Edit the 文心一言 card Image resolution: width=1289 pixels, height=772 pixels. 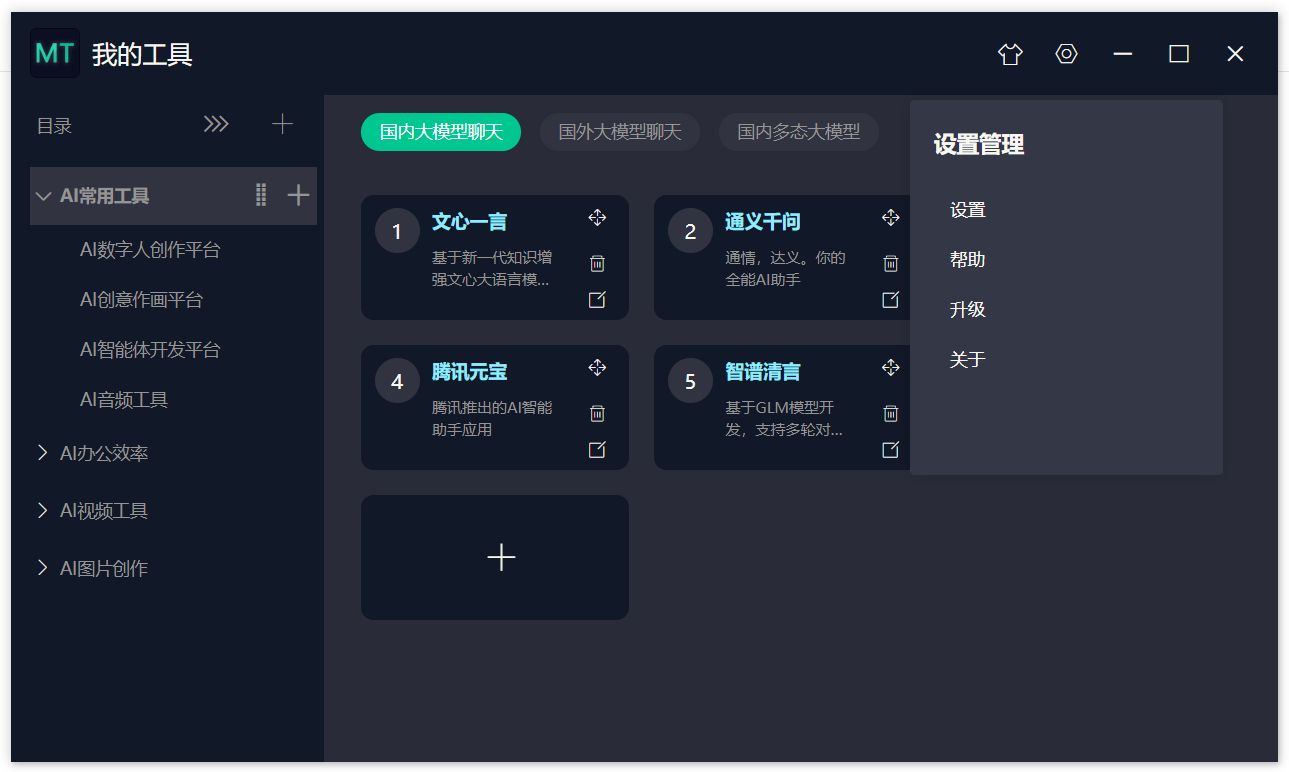(597, 300)
